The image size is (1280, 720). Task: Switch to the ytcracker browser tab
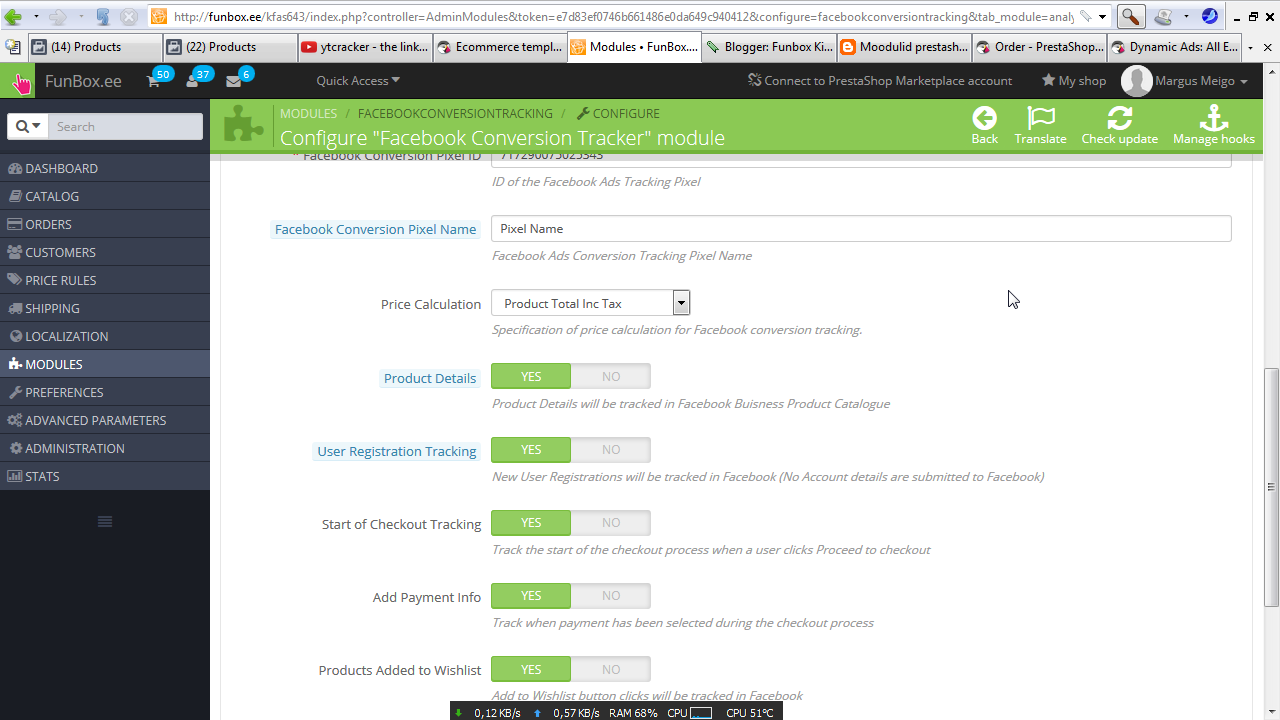coord(365,47)
